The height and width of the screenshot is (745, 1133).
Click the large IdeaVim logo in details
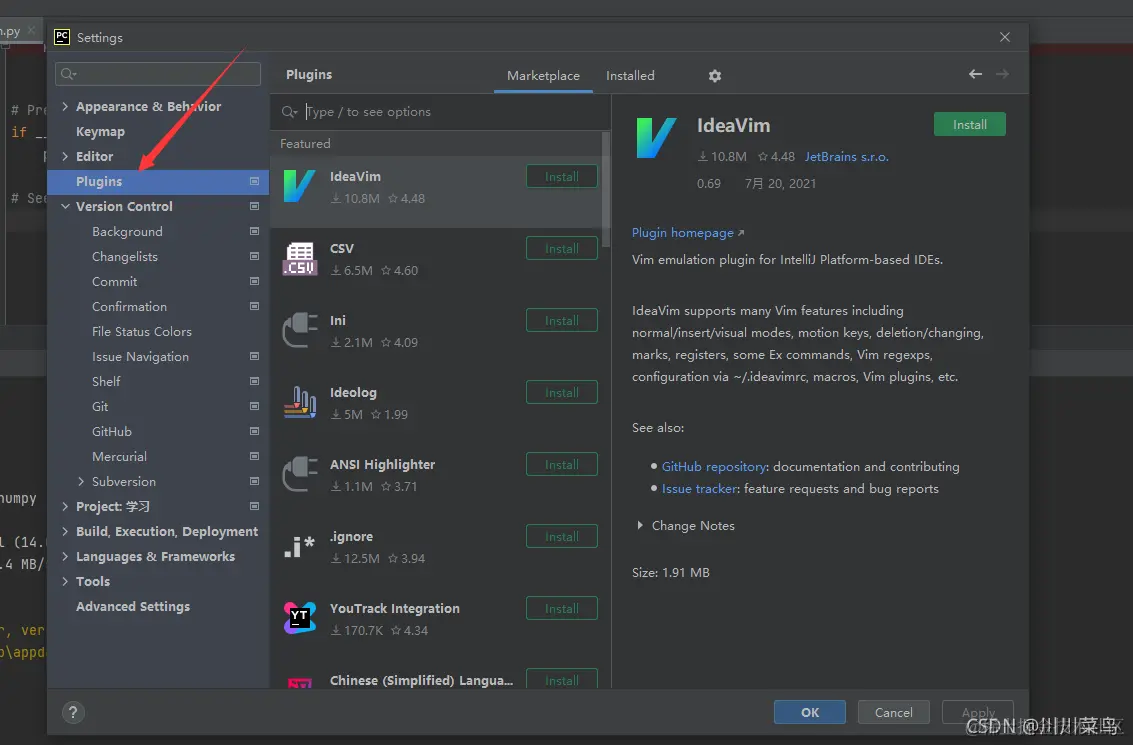656,138
